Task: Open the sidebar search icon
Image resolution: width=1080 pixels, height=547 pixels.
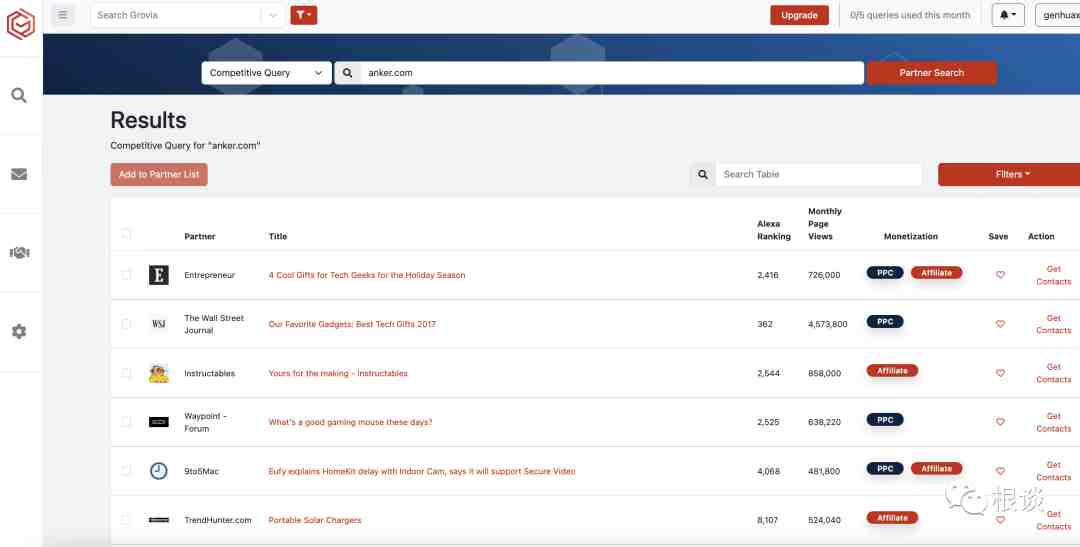Action: 19,95
